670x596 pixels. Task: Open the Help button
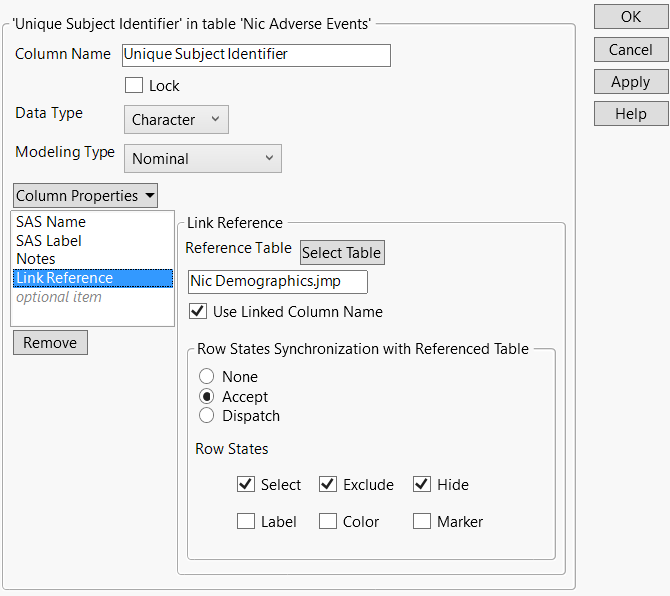pyautogui.click(x=630, y=114)
